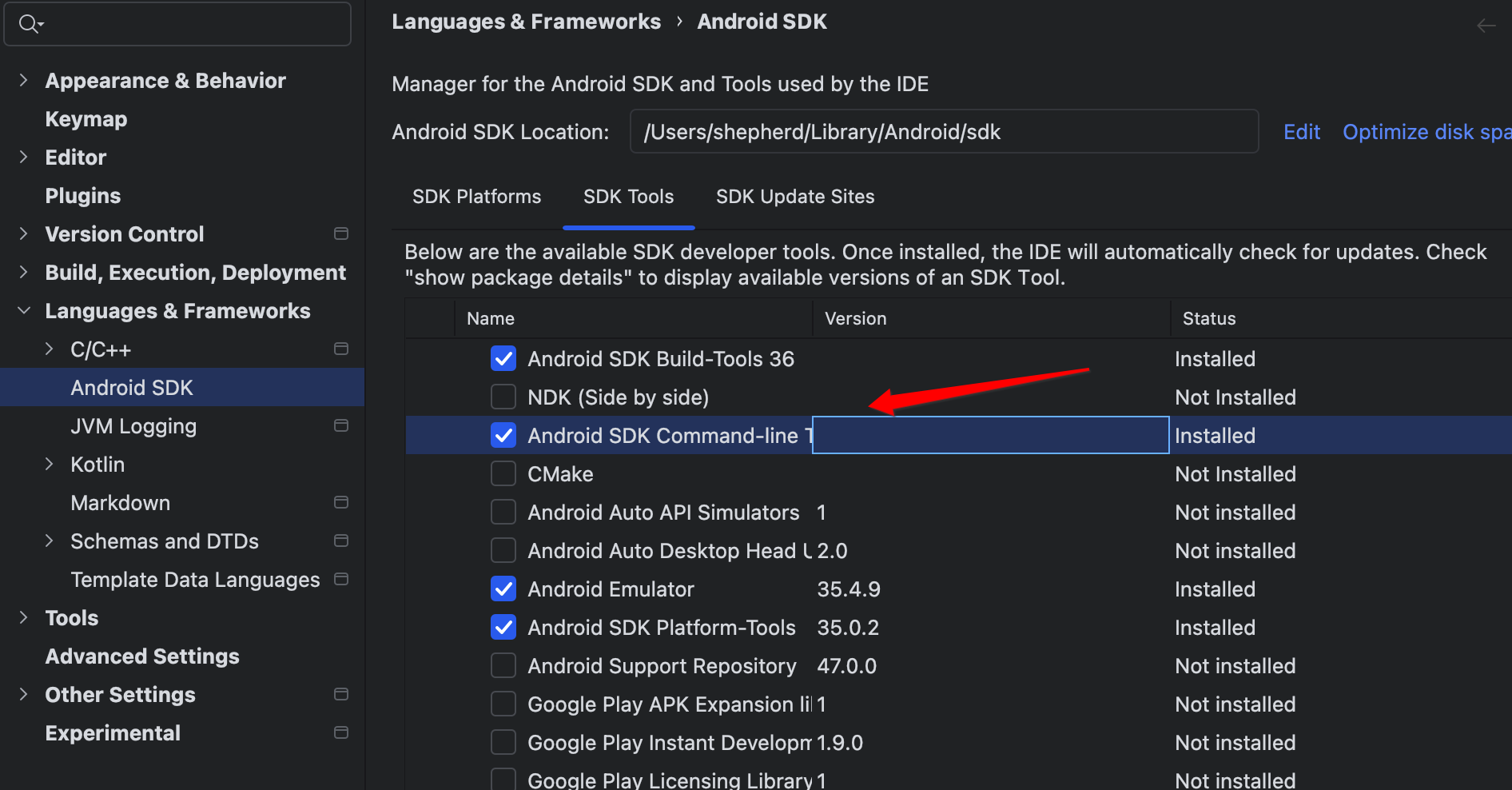Select the SDK Tools tab
Viewport: 1512px width, 790px height.
tap(628, 197)
